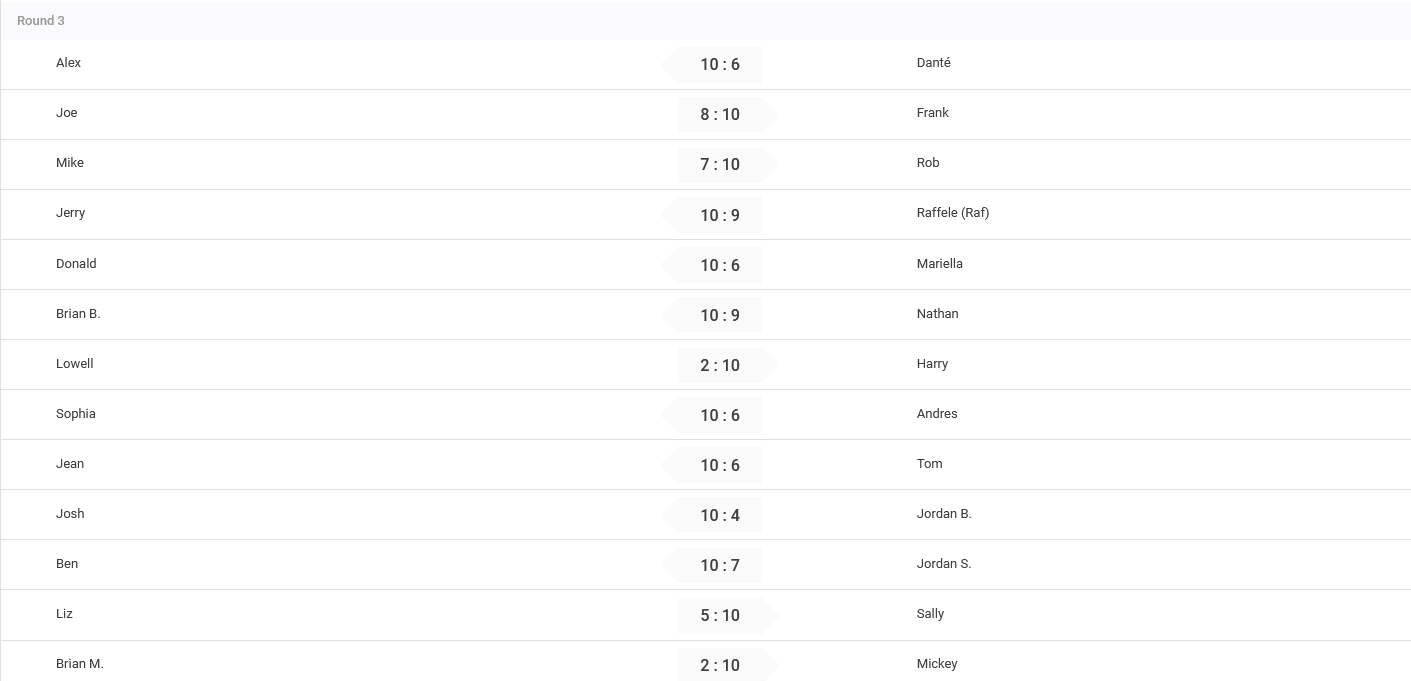Select player name Jean
The image size is (1411, 681).
coord(70,464)
